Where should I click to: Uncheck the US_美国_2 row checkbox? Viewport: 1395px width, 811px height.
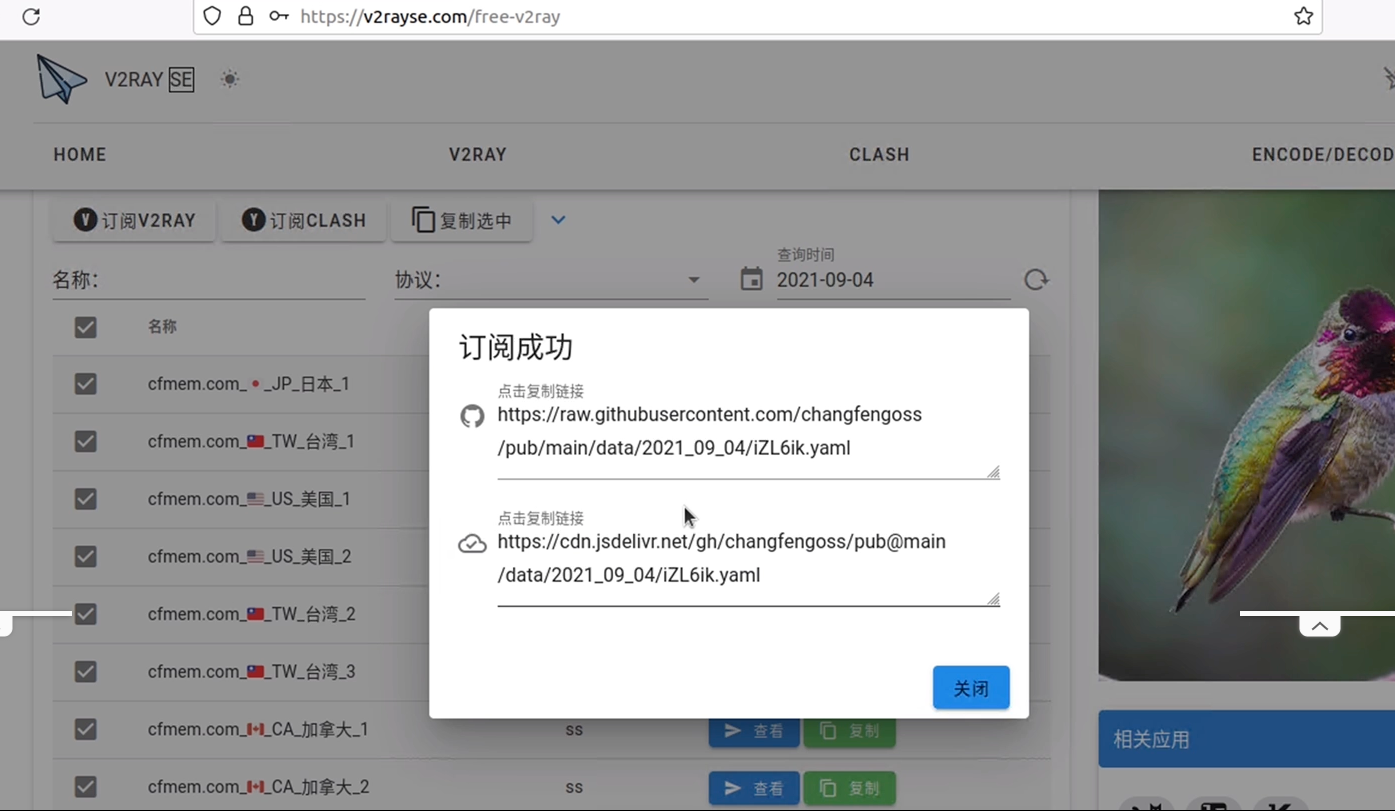pyautogui.click(x=86, y=556)
